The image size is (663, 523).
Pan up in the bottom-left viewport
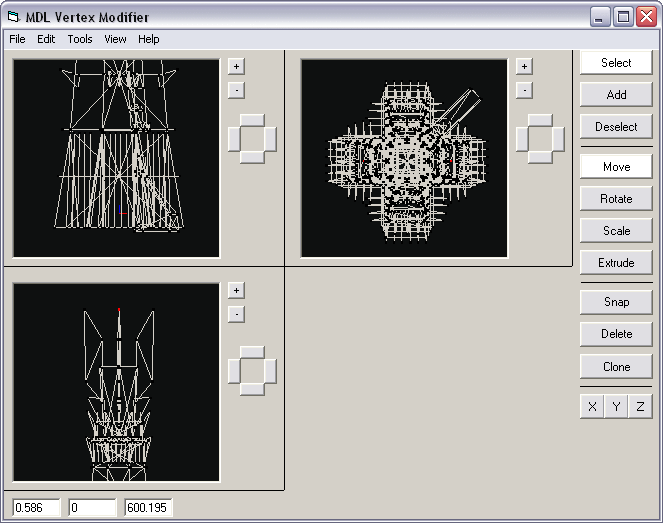tap(252, 353)
